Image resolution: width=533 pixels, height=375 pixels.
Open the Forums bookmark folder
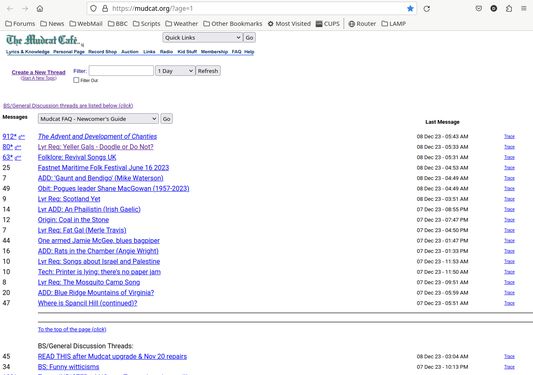(x=20, y=23)
